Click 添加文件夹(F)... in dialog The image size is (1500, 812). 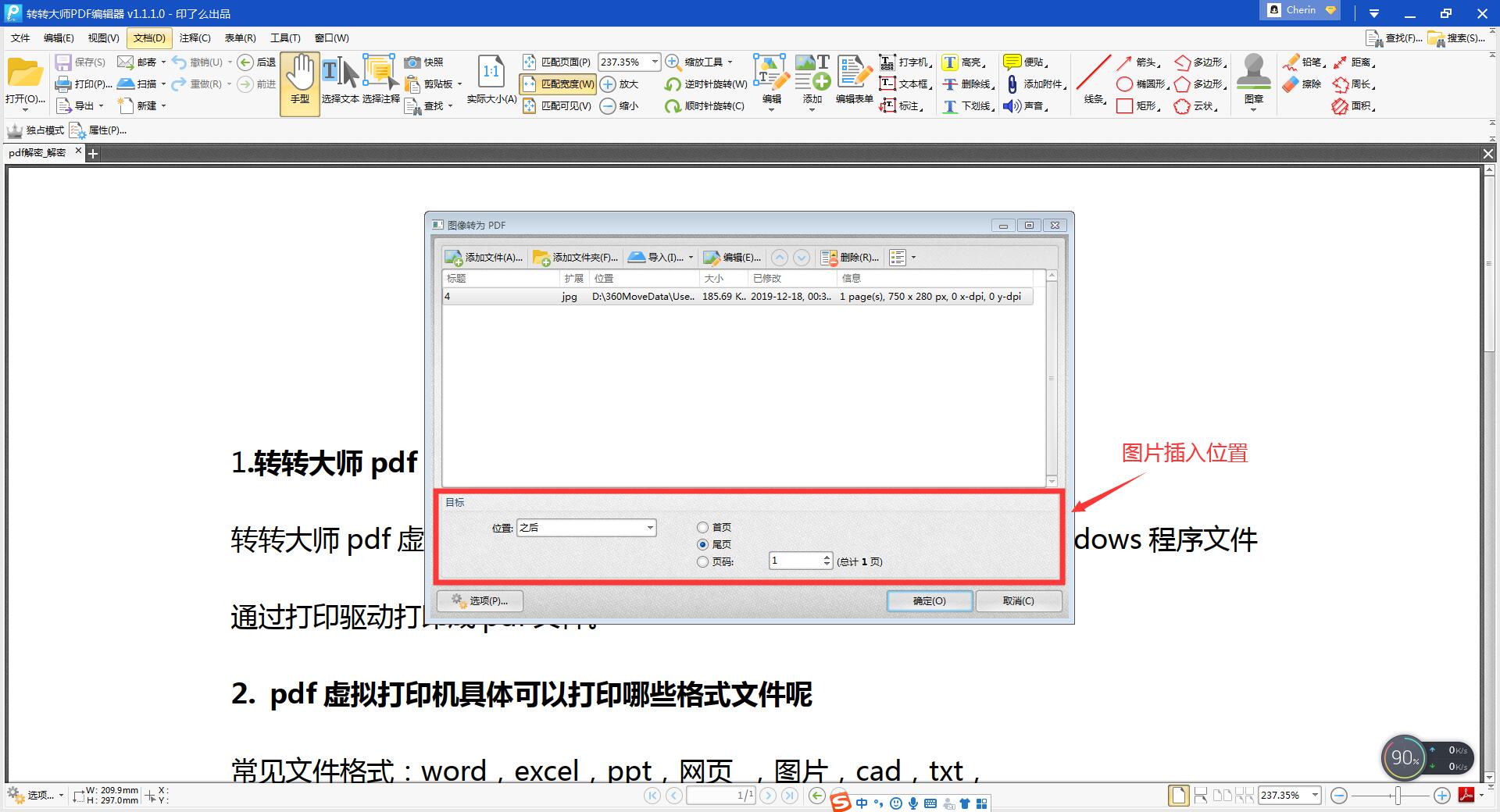tap(576, 258)
